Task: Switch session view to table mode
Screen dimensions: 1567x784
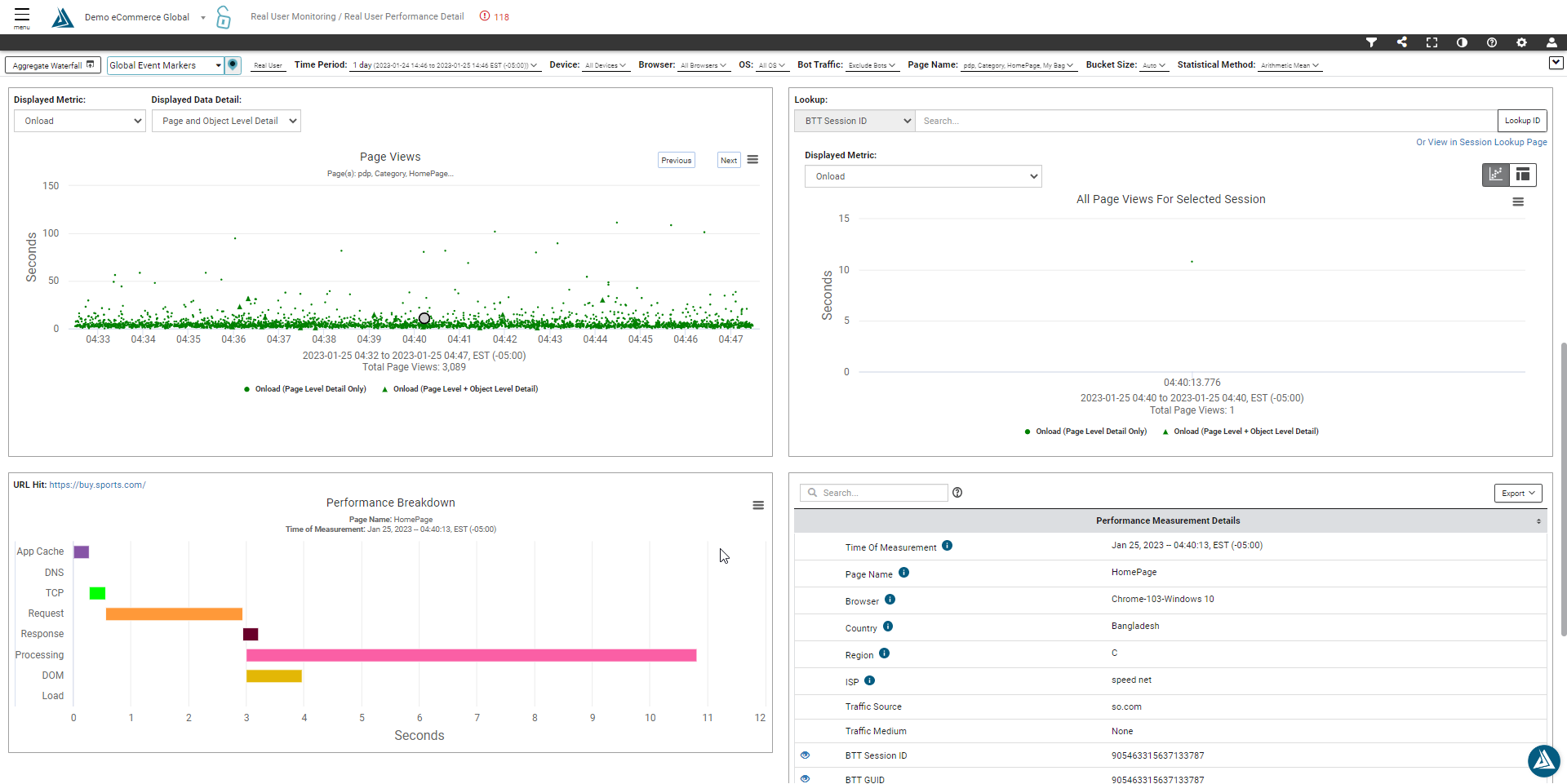Action: tap(1523, 175)
